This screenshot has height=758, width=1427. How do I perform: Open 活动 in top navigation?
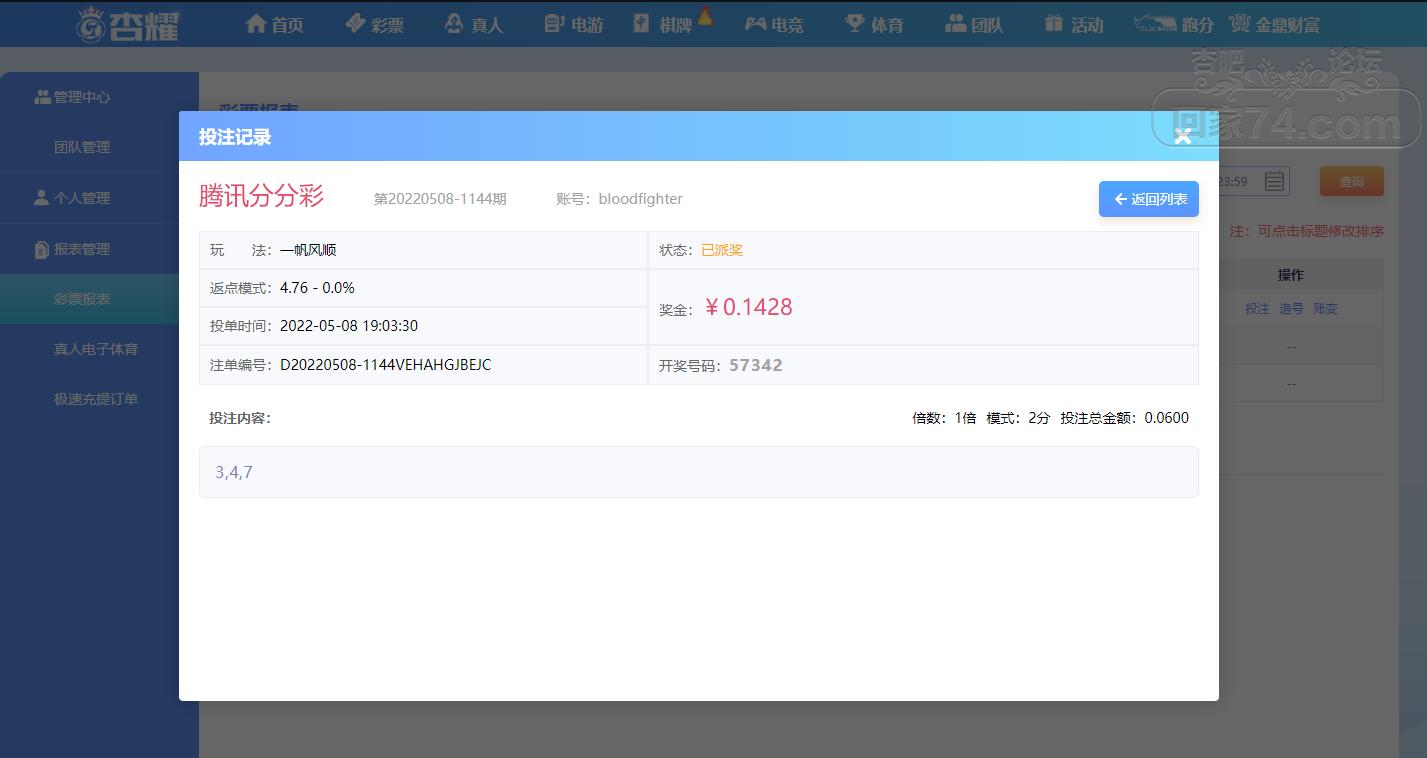click(x=1087, y=25)
